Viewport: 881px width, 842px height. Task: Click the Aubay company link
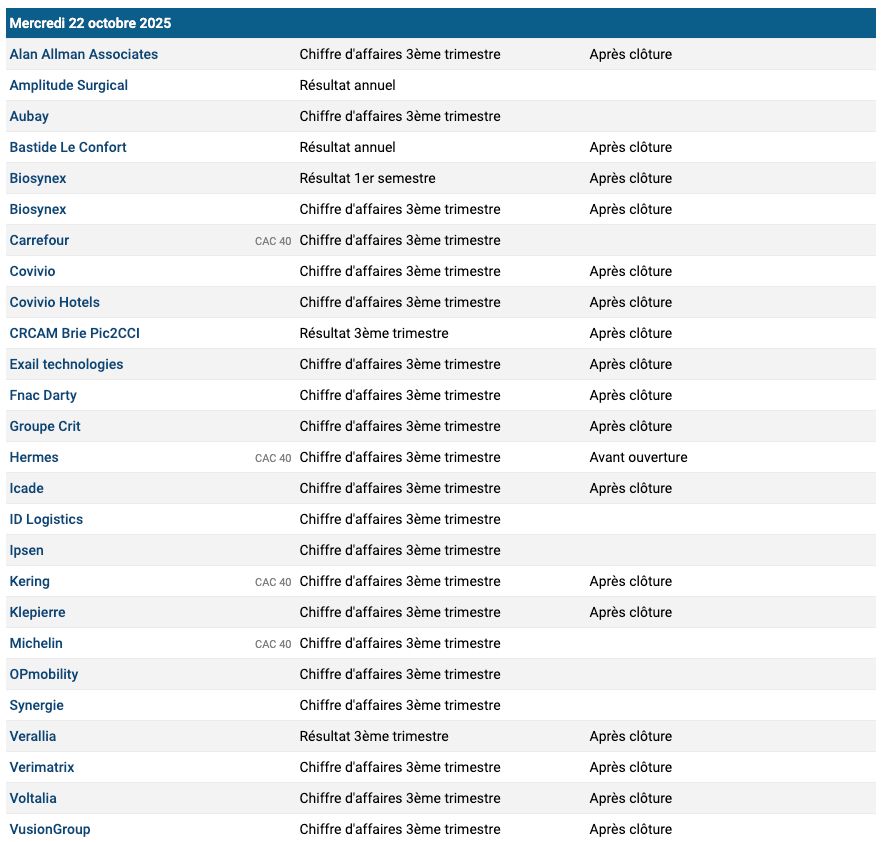[29, 116]
